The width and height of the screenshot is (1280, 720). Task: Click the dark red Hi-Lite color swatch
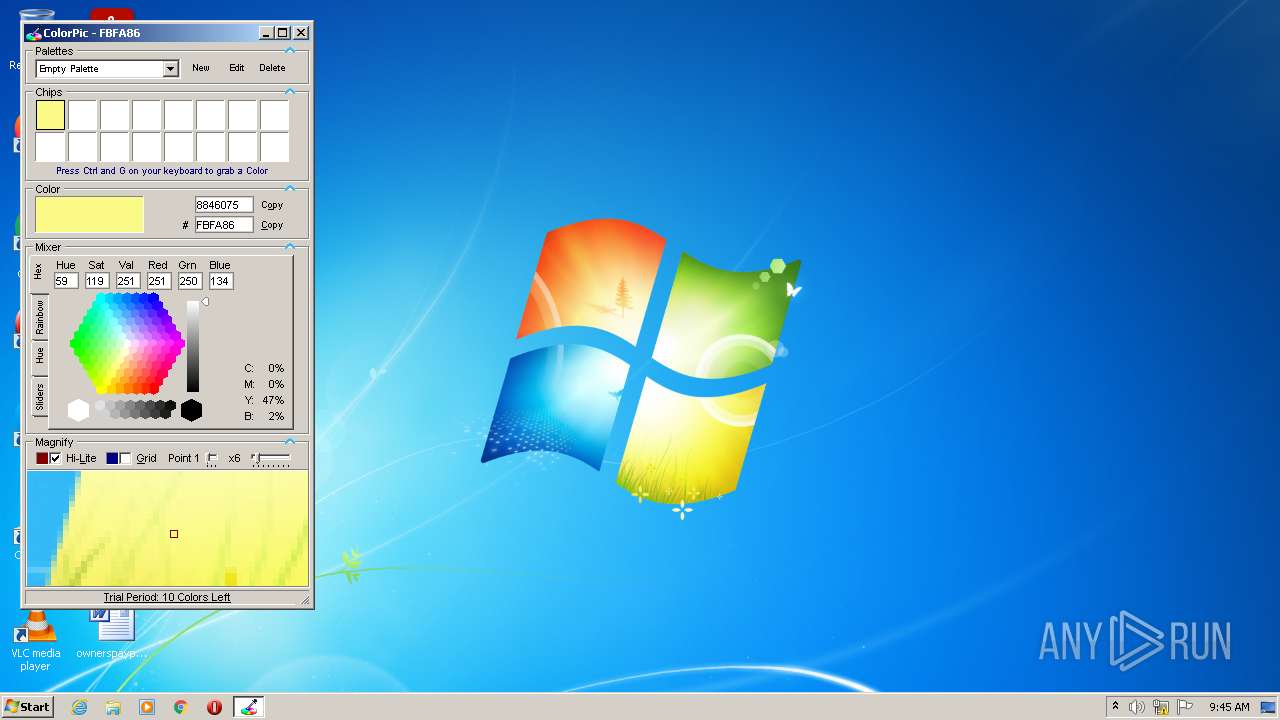pos(42,458)
